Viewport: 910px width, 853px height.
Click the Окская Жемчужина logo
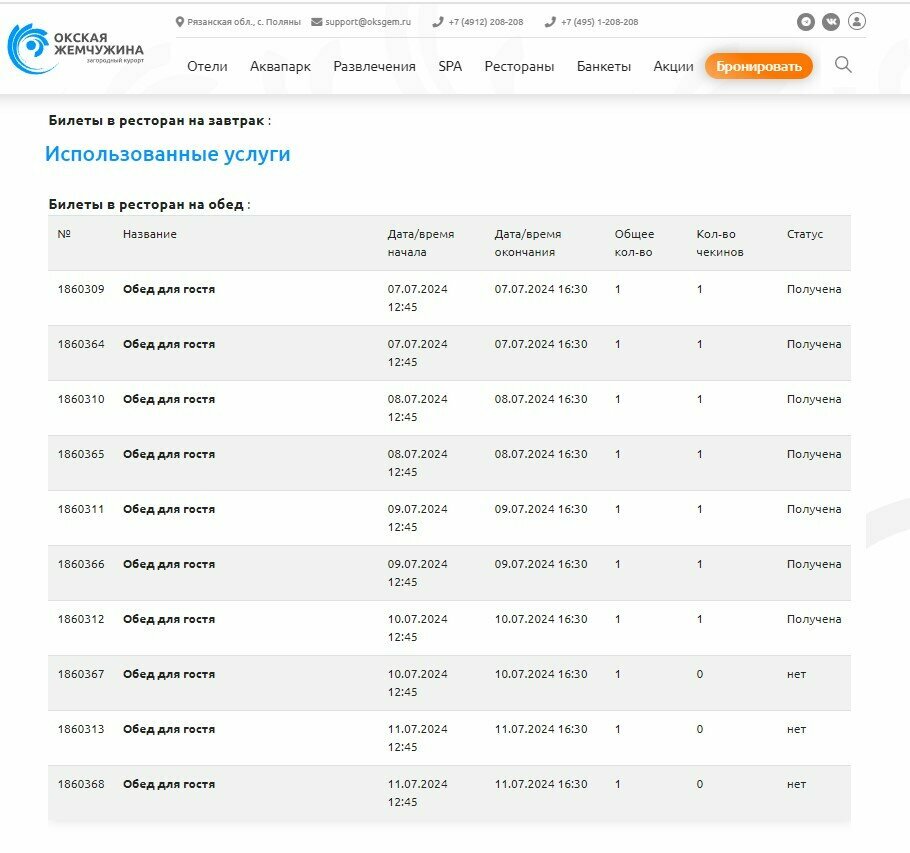[75, 49]
